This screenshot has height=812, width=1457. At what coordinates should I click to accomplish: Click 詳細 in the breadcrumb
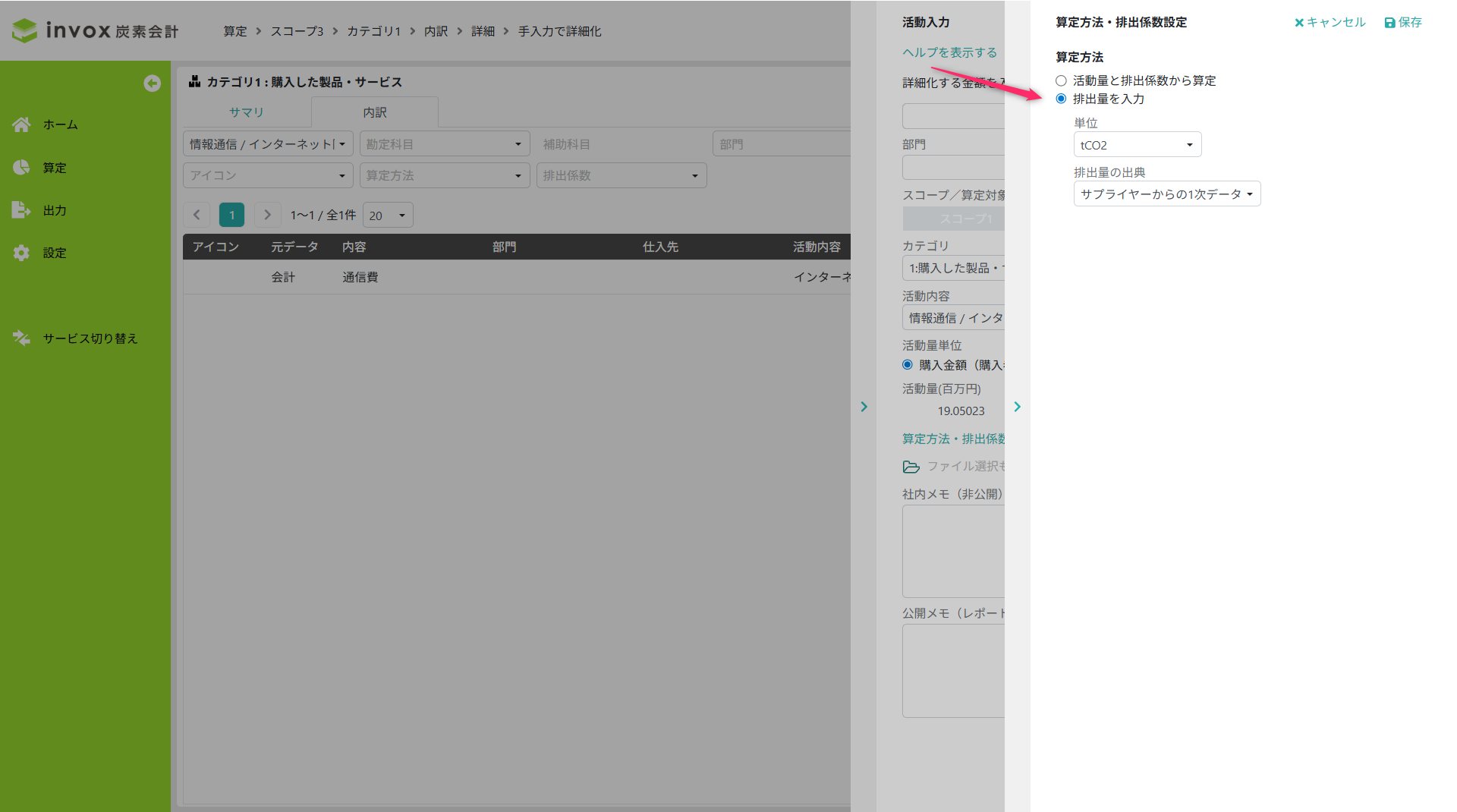pos(483,31)
